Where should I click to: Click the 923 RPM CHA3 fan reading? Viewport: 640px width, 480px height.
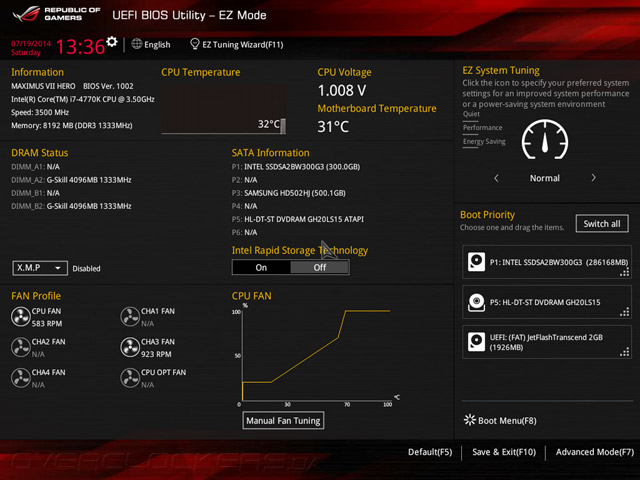pos(156,354)
